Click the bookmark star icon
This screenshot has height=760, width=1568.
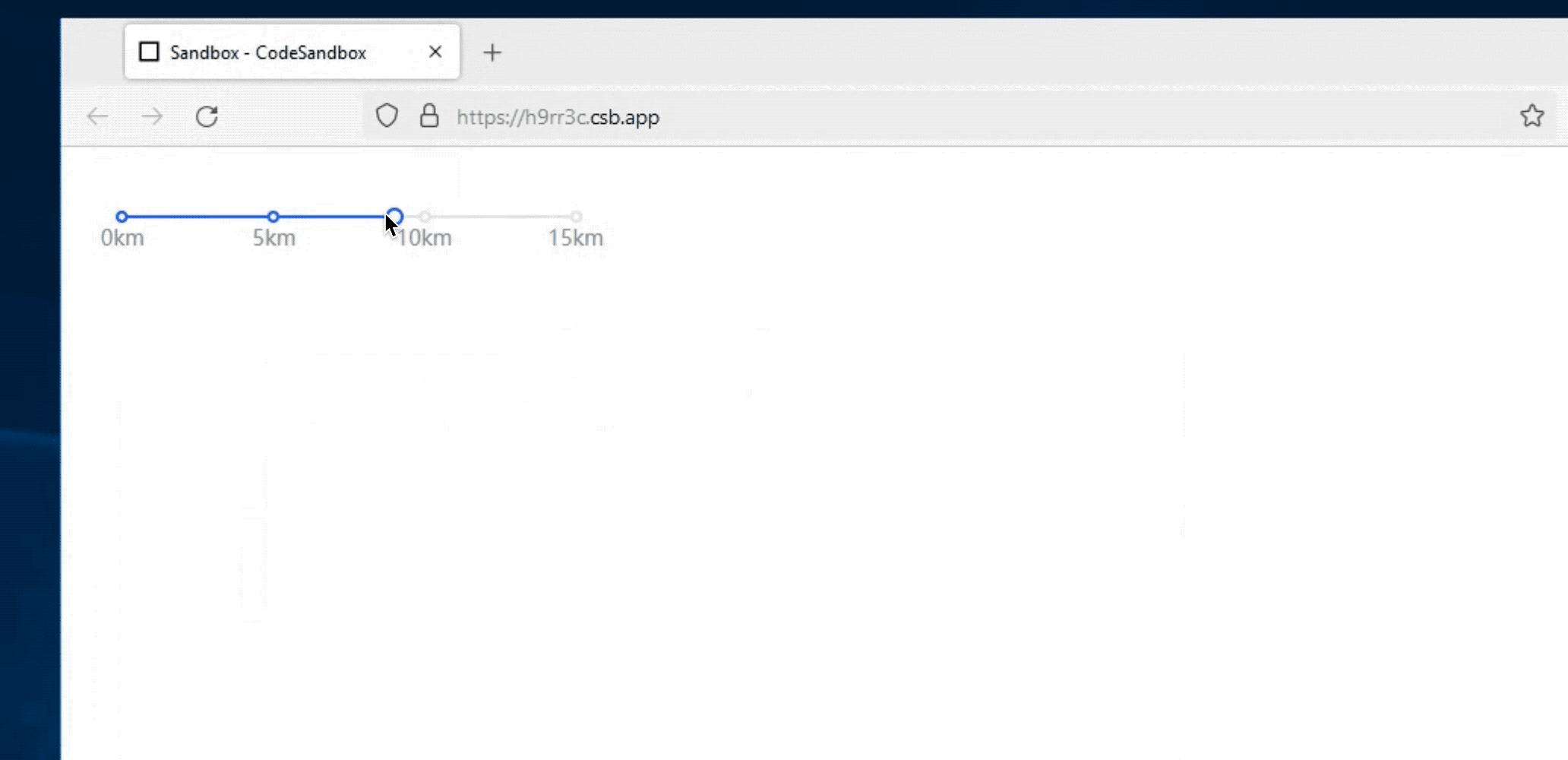(x=1533, y=115)
